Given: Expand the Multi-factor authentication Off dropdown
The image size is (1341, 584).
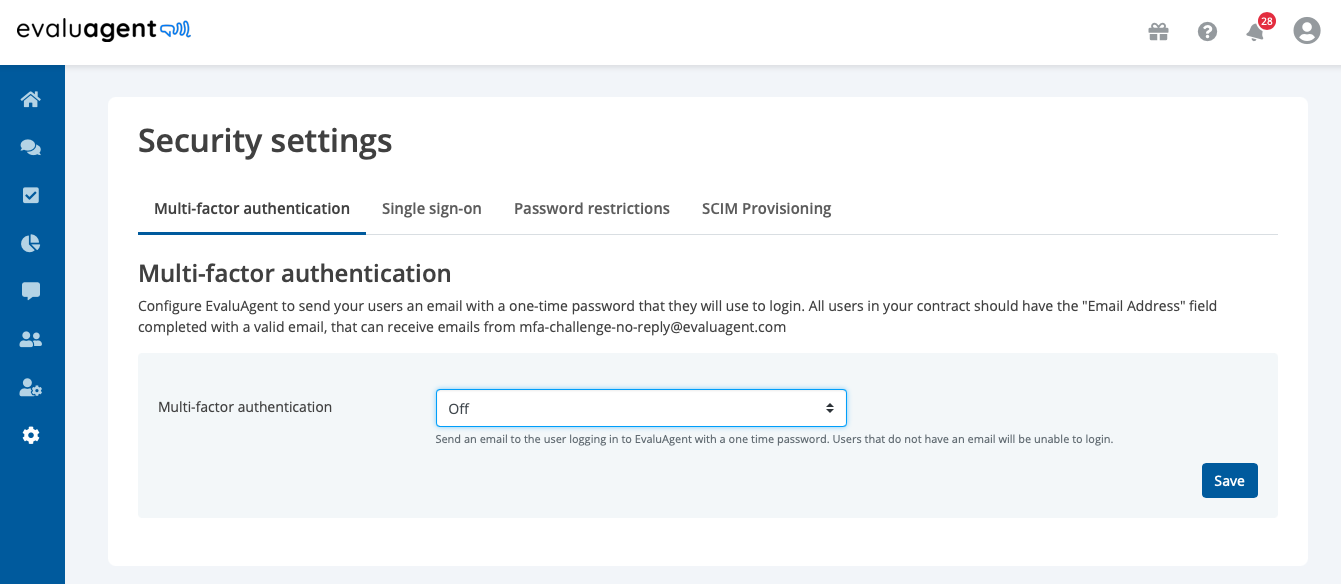Looking at the screenshot, I should [x=641, y=408].
